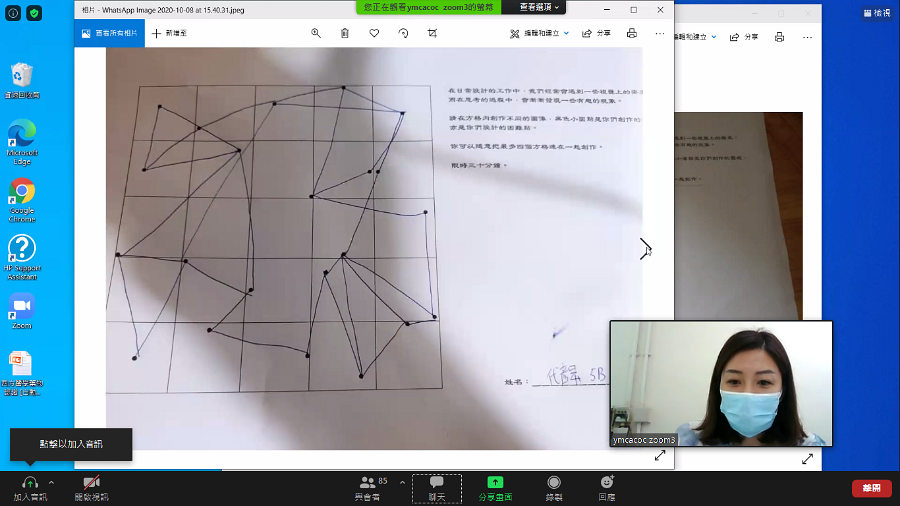Screen dimensions: 900x506
Task: Open the Chat panel in Zoom
Action: pos(437,489)
